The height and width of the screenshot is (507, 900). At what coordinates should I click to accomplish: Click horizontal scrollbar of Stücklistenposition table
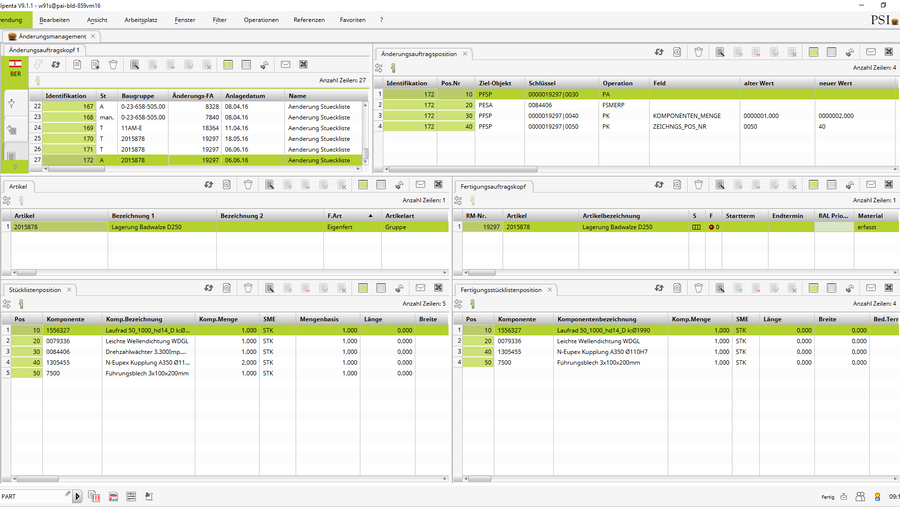coord(38,478)
